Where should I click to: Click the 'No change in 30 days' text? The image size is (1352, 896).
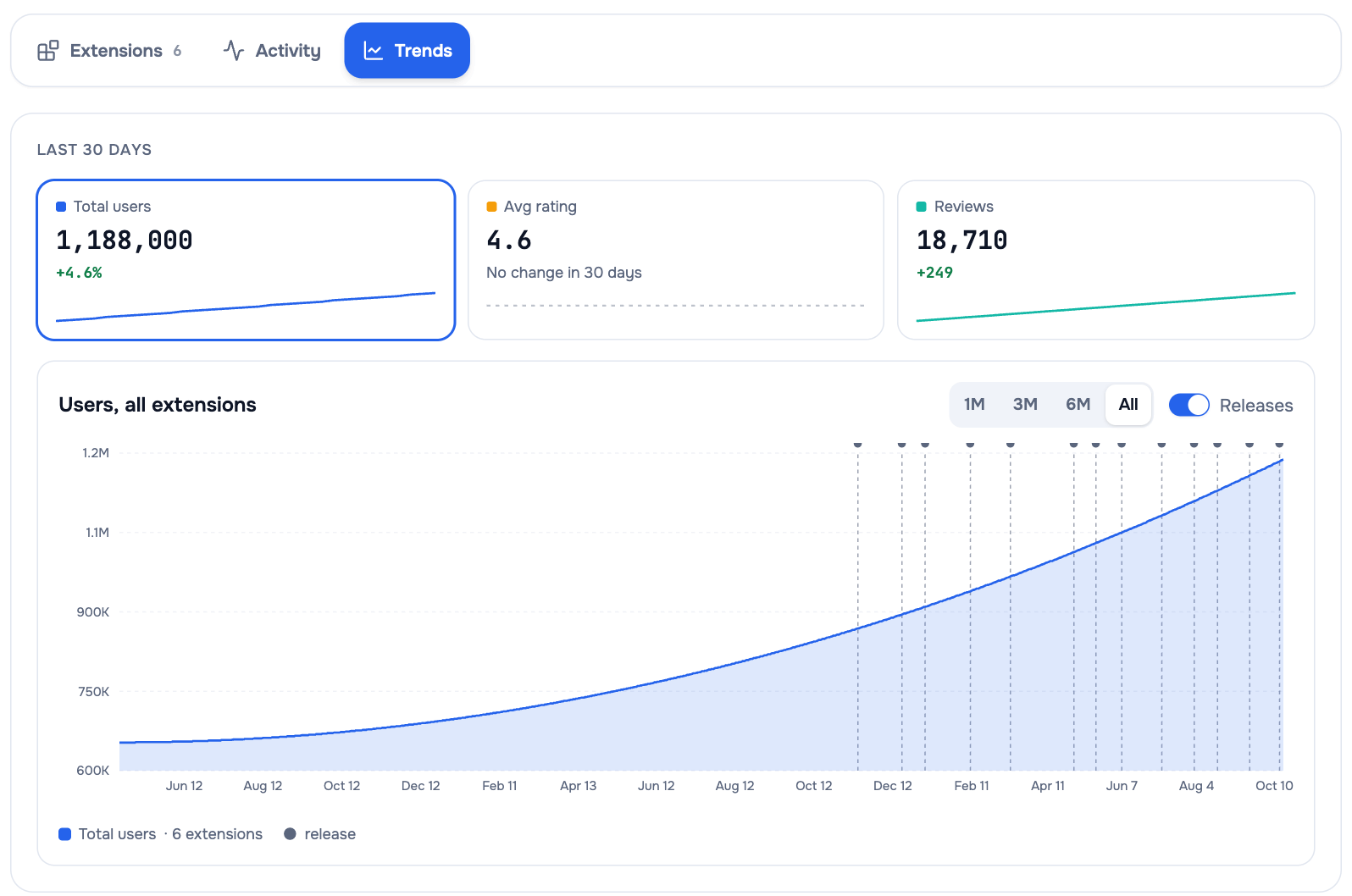pyautogui.click(x=564, y=273)
